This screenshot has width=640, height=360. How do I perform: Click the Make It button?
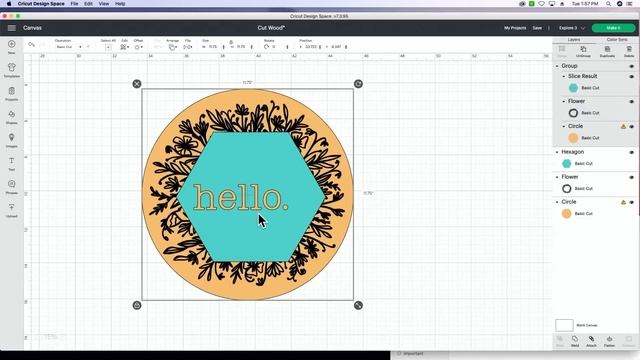click(613, 28)
